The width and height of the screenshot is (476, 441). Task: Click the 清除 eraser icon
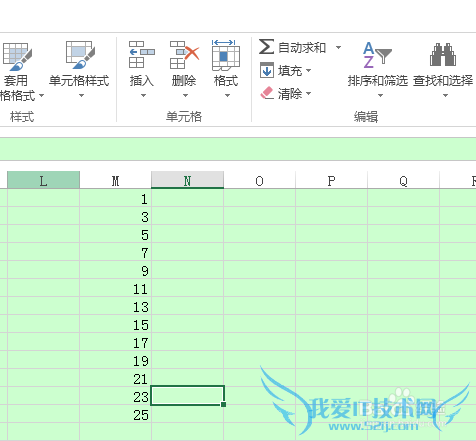click(267, 93)
